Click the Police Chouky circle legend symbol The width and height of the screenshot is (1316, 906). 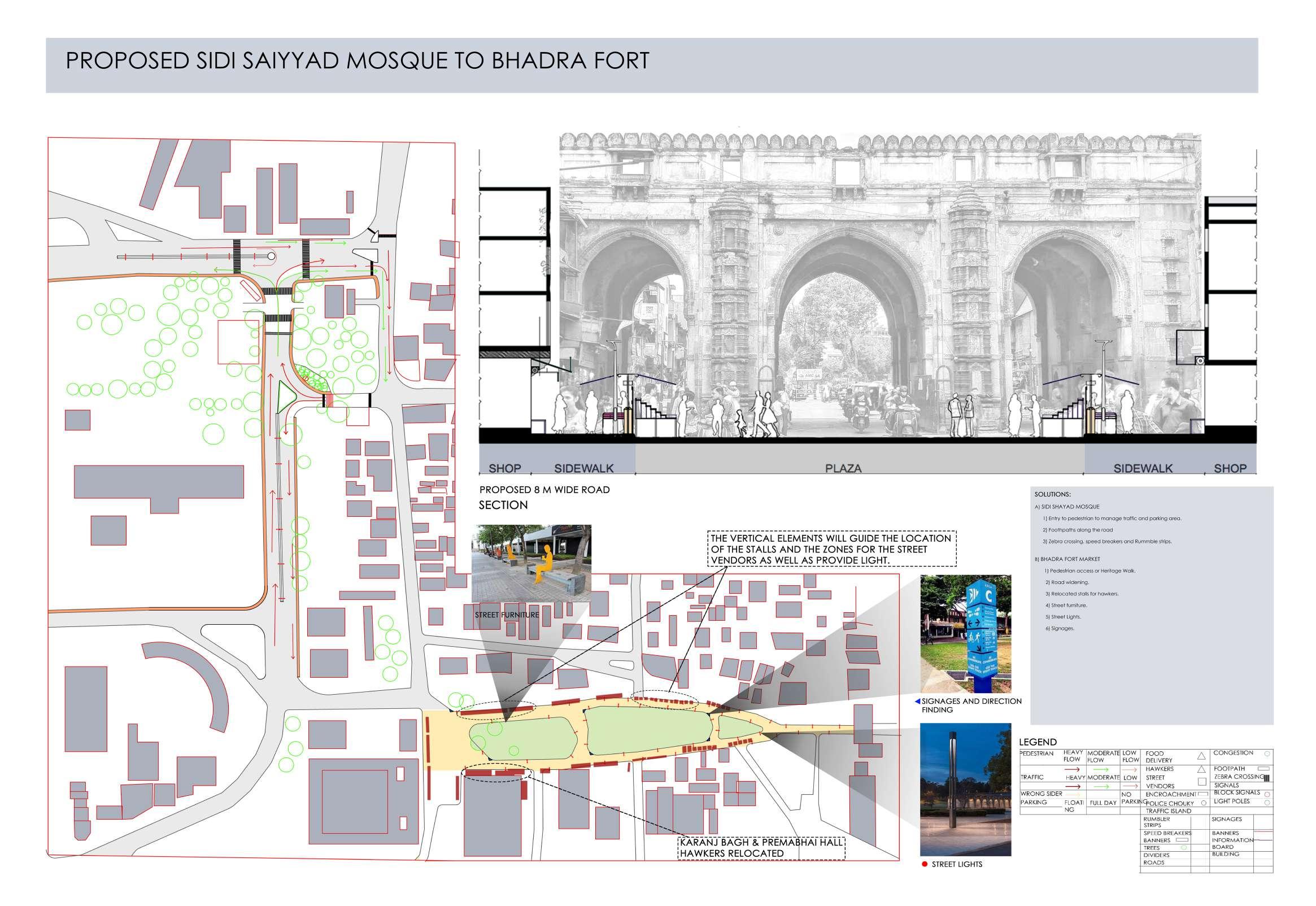pos(1204,803)
